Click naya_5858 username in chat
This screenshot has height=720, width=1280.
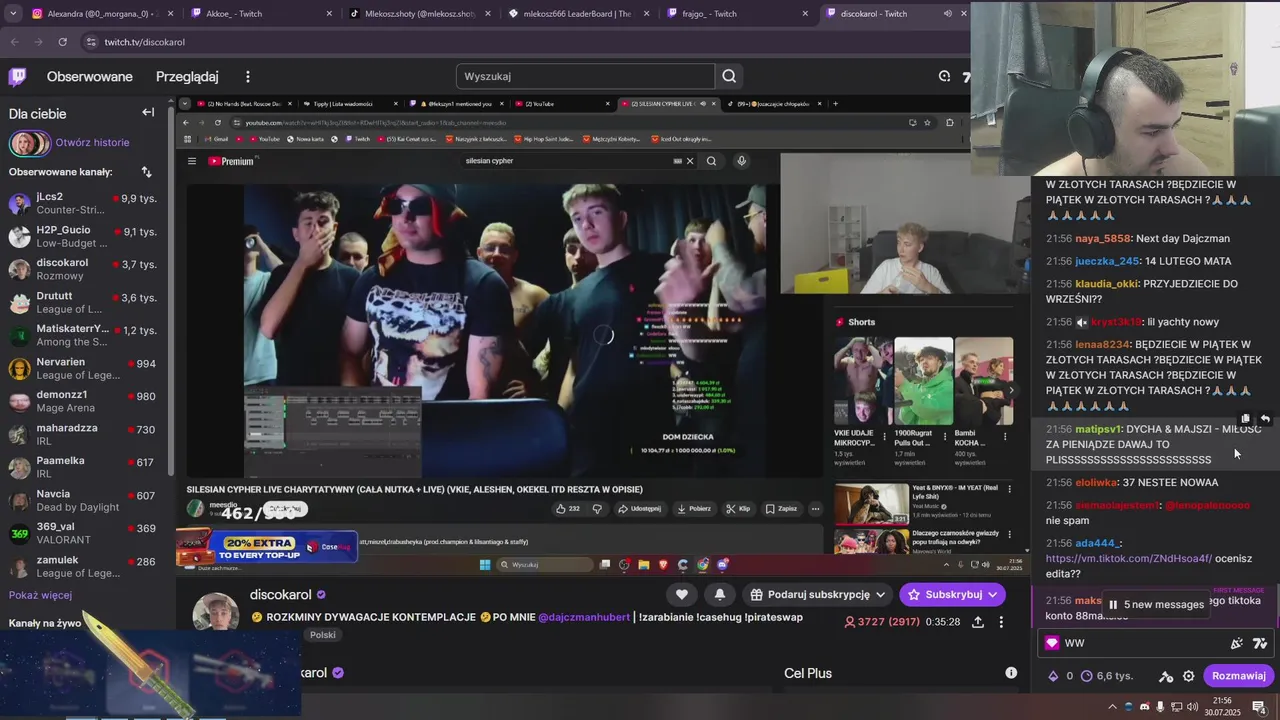tap(1103, 239)
